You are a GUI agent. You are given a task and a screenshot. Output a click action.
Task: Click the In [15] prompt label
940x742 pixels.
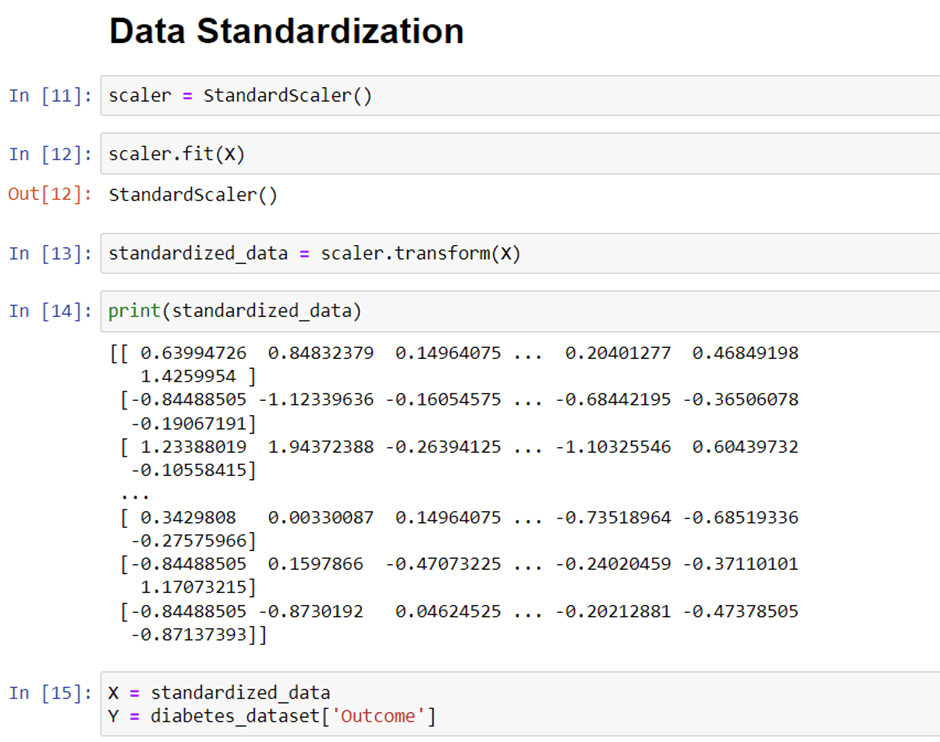tap(51, 693)
